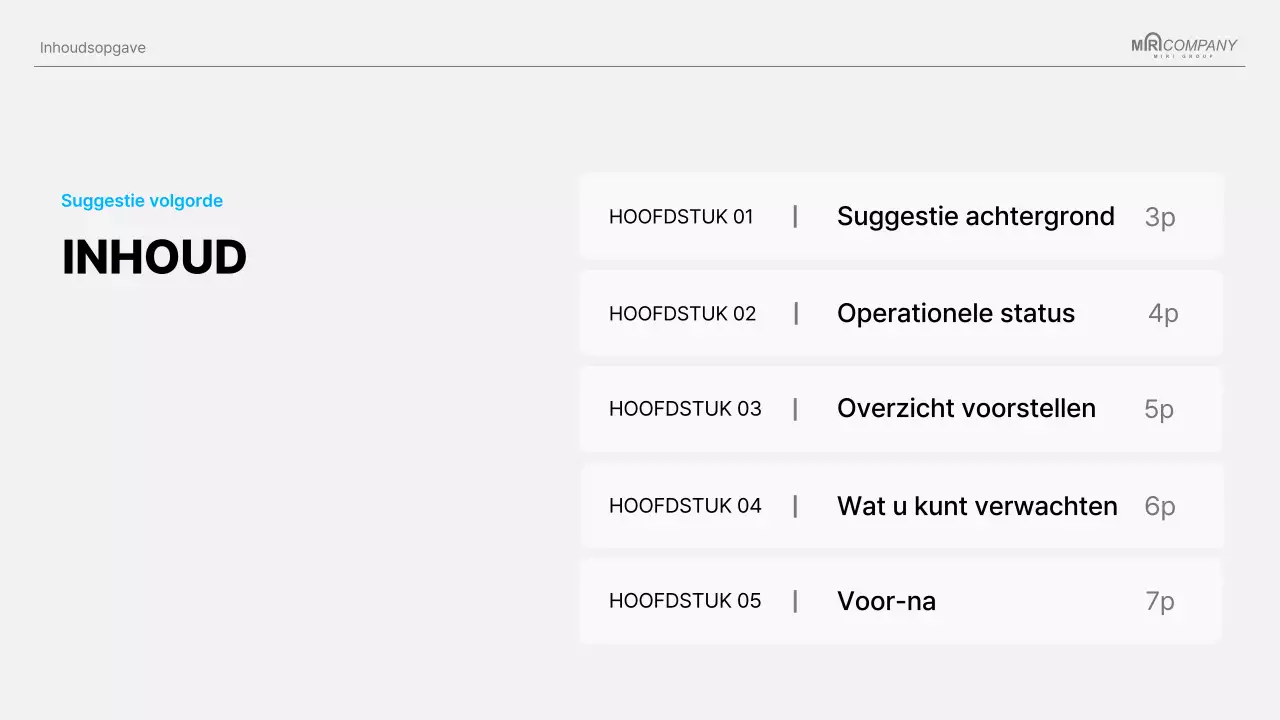
Task: Select the HOOFDSTUK 05 label
Action: [x=685, y=601]
